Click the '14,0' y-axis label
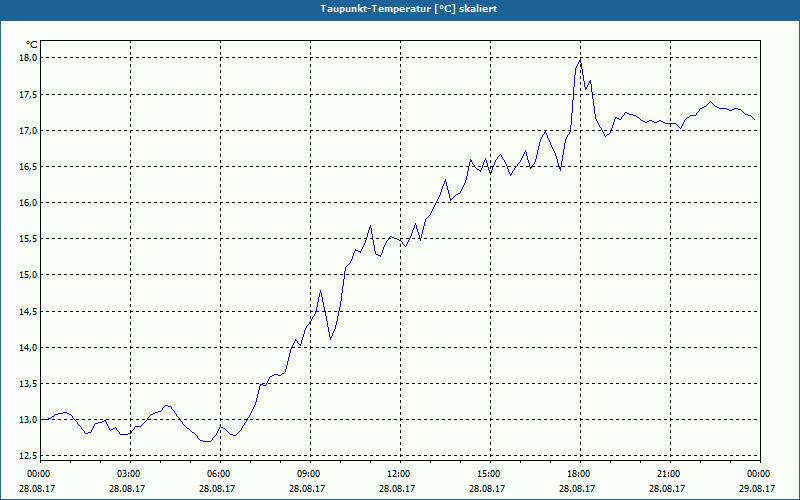The image size is (800, 500). [29, 347]
